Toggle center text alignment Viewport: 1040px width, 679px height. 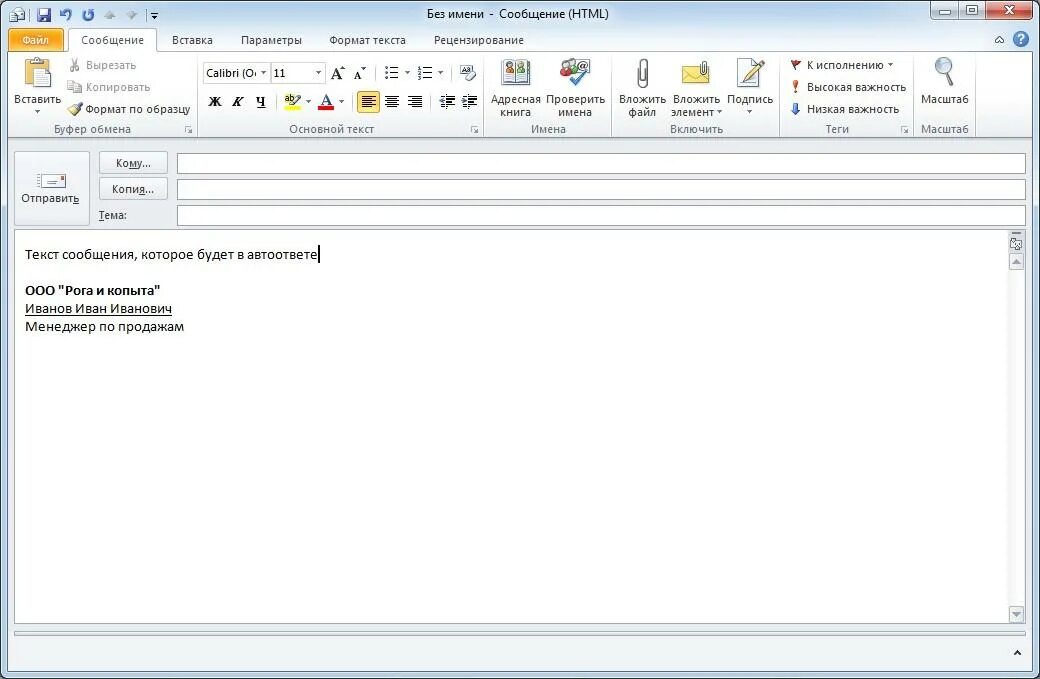pyautogui.click(x=392, y=101)
